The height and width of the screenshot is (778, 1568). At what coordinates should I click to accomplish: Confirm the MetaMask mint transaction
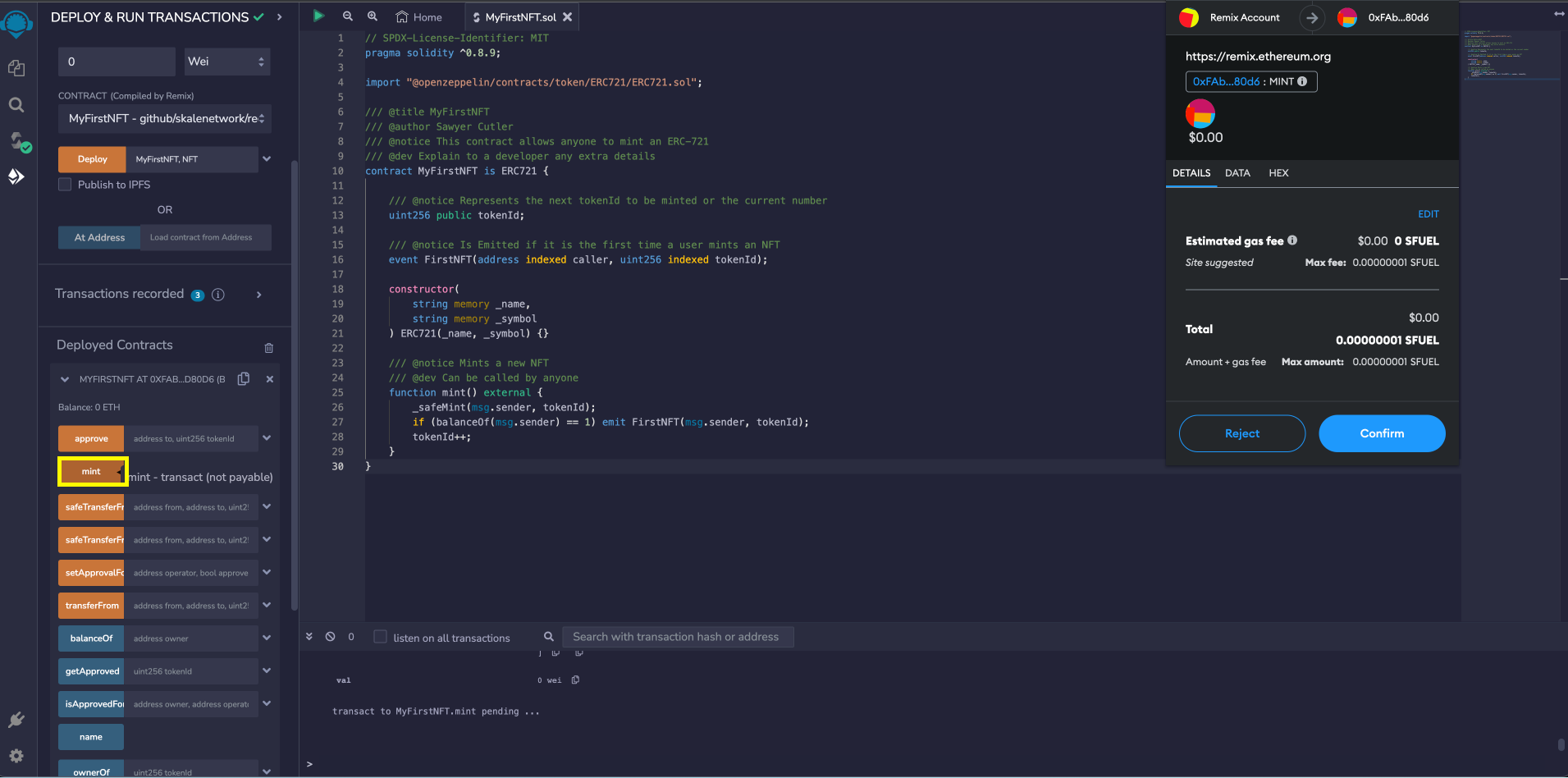pyautogui.click(x=1382, y=433)
